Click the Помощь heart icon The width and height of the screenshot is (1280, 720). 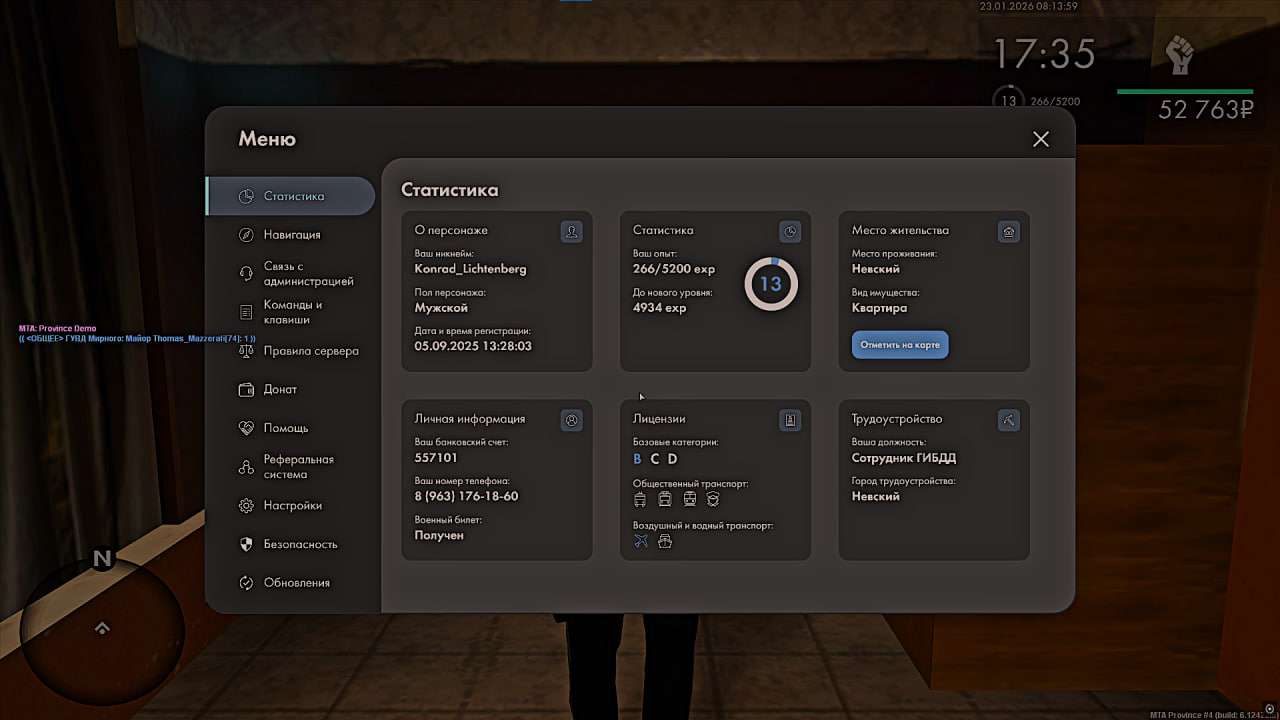tap(246, 428)
